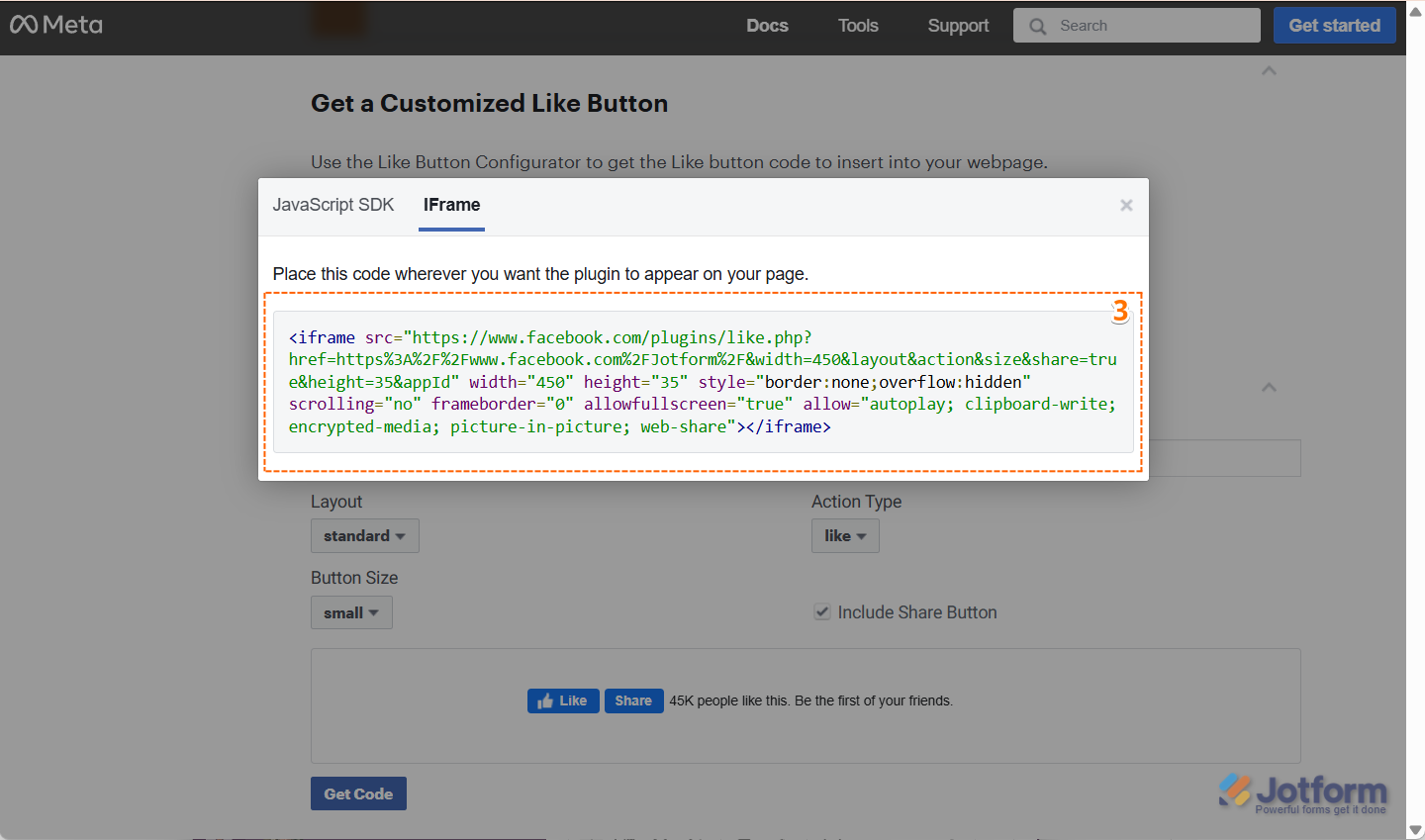
Task: Switch to the JavaScript SDK tab
Action: (x=333, y=205)
